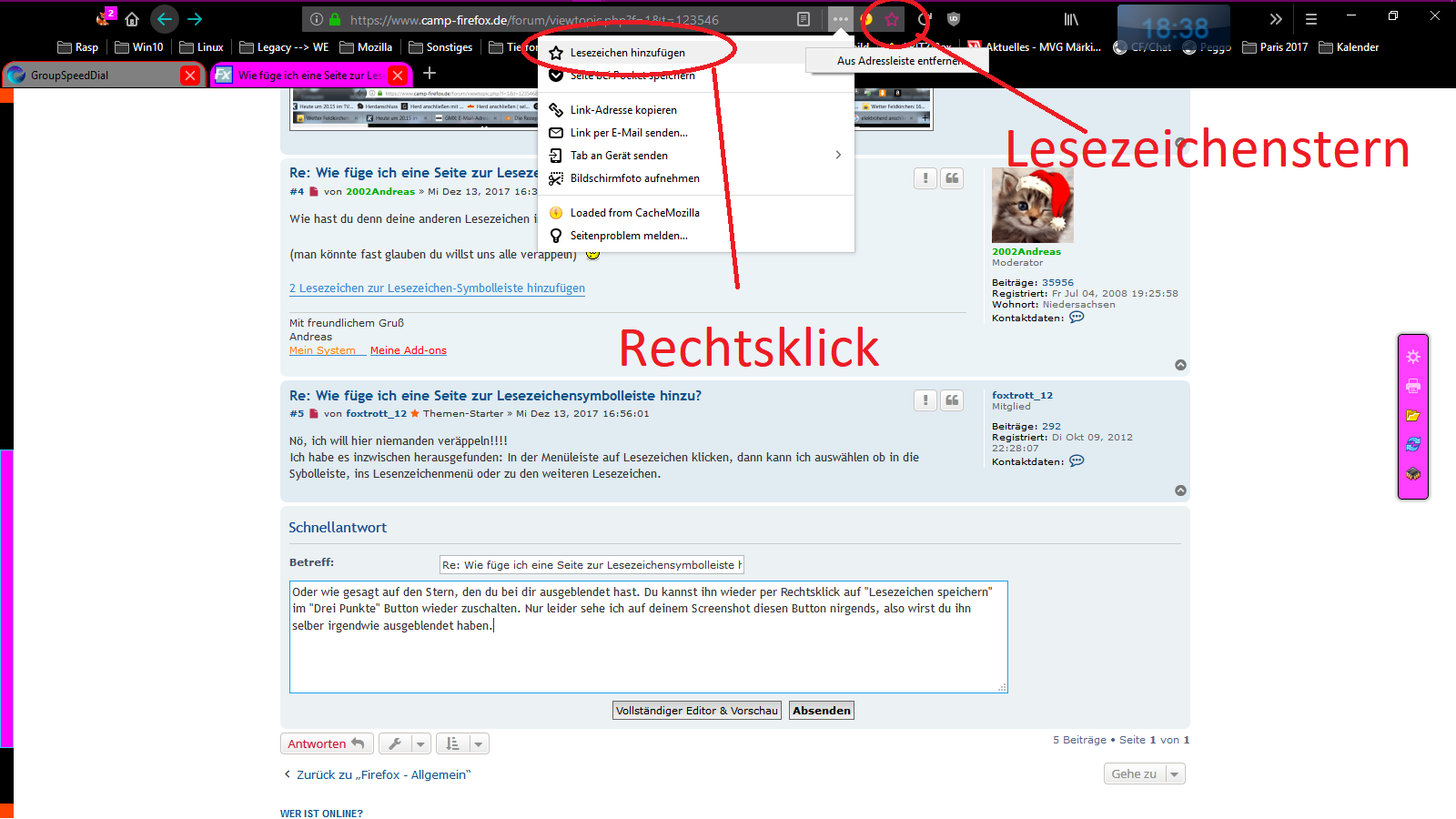Open 2002Andreas contact details speech bubble
The height and width of the screenshot is (819, 1456).
point(1077,318)
